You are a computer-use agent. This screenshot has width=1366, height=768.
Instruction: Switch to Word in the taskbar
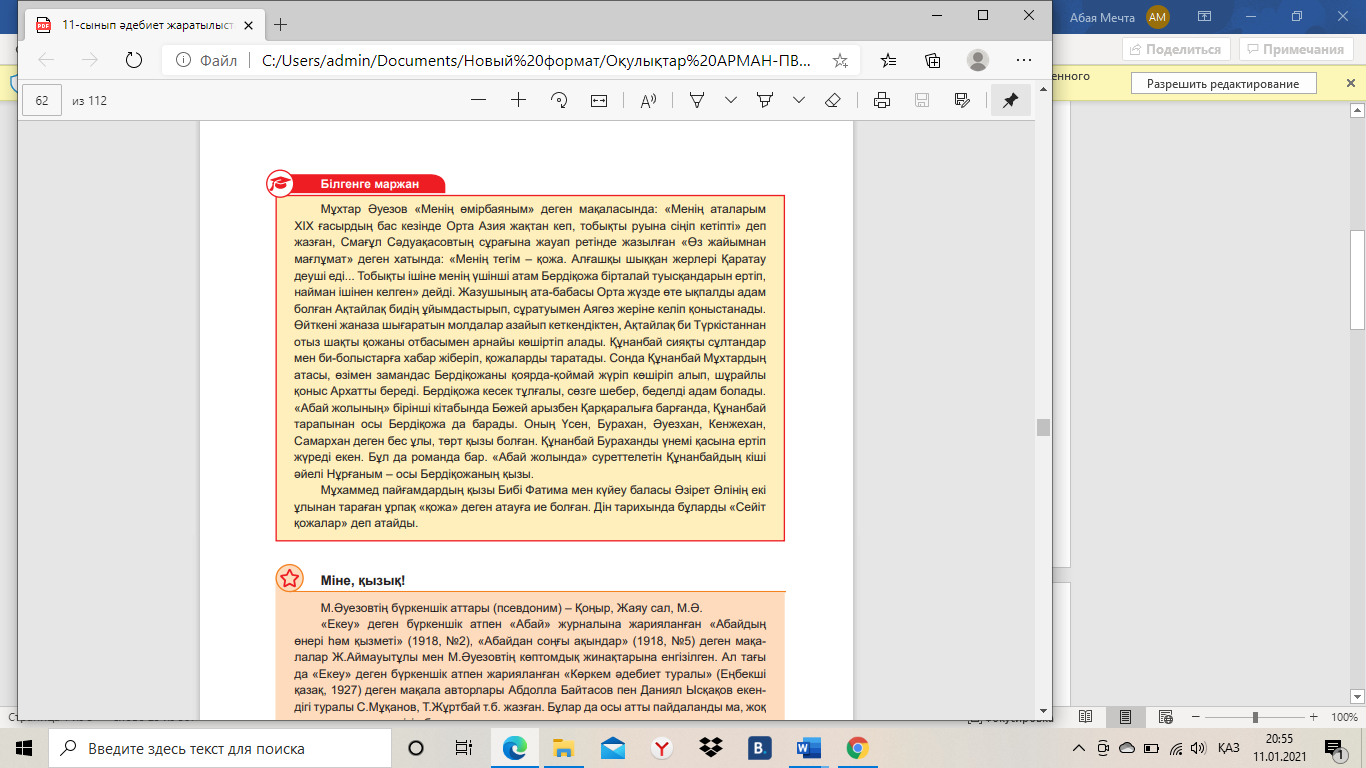(808, 748)
